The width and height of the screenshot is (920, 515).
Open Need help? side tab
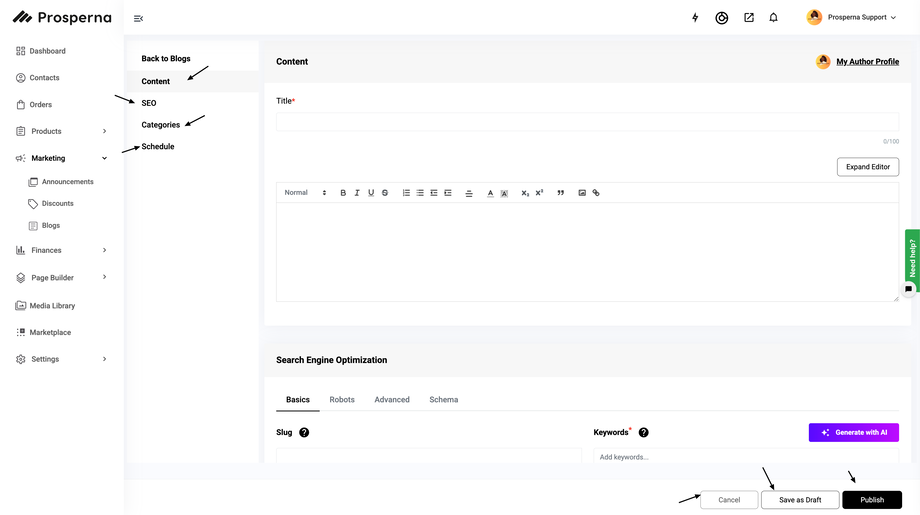point(912,258)
